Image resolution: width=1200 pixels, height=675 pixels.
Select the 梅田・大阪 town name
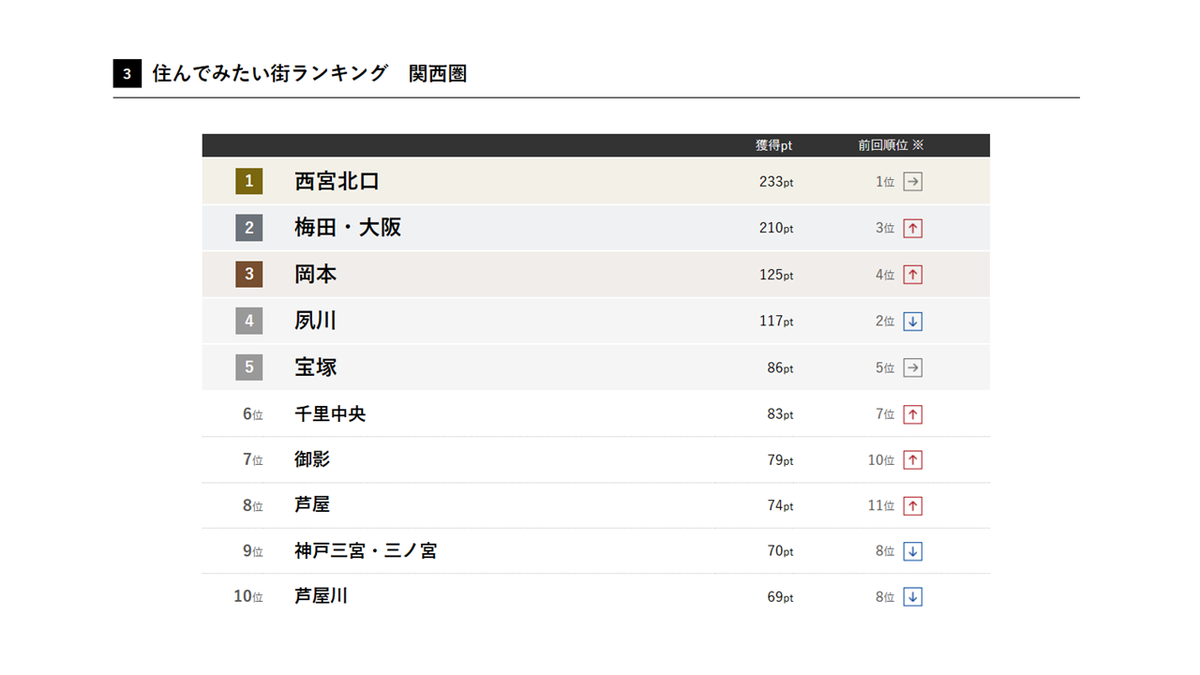(348, 228)
